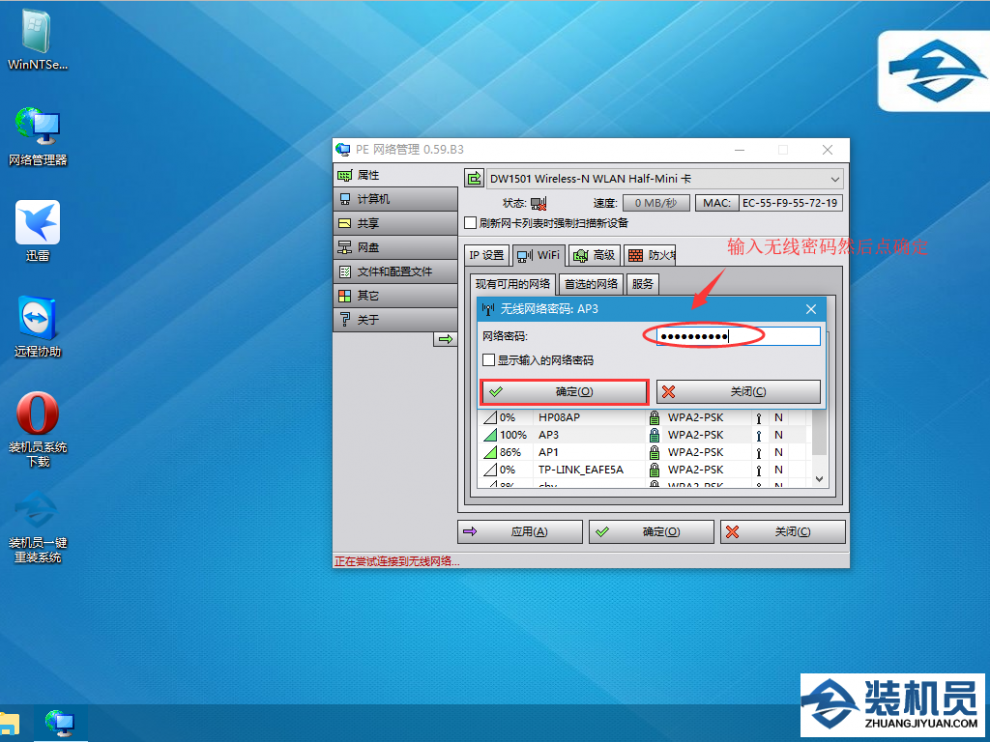The width and height of the screenshot is (990, 742).
Task: Open the 远程协助 TeamViewer icon
Action: coord(37,318)
